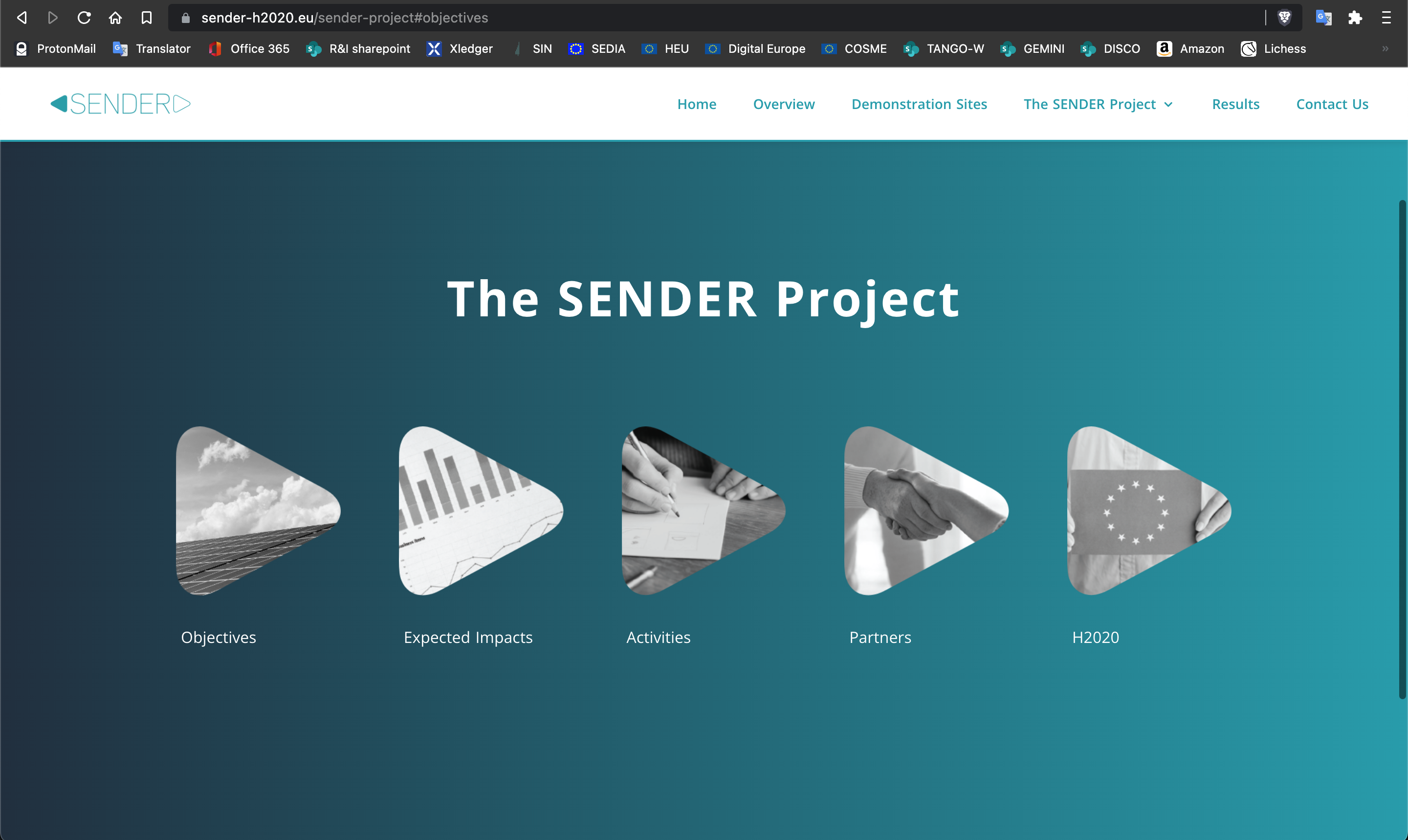The width and height of the screenshot is (1408, 840).
Task: Click the browser back arrow icon
Action: pyautogui.click(x=22, y=18)
